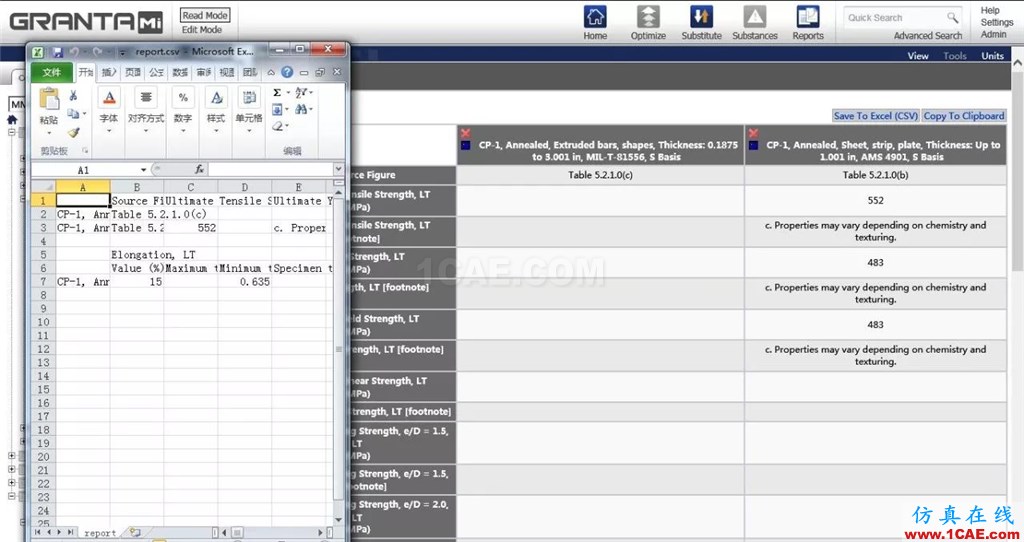Screen dimensions: 1024x542
Task: Open the Styles (样式) group
Action: point(216,109)
